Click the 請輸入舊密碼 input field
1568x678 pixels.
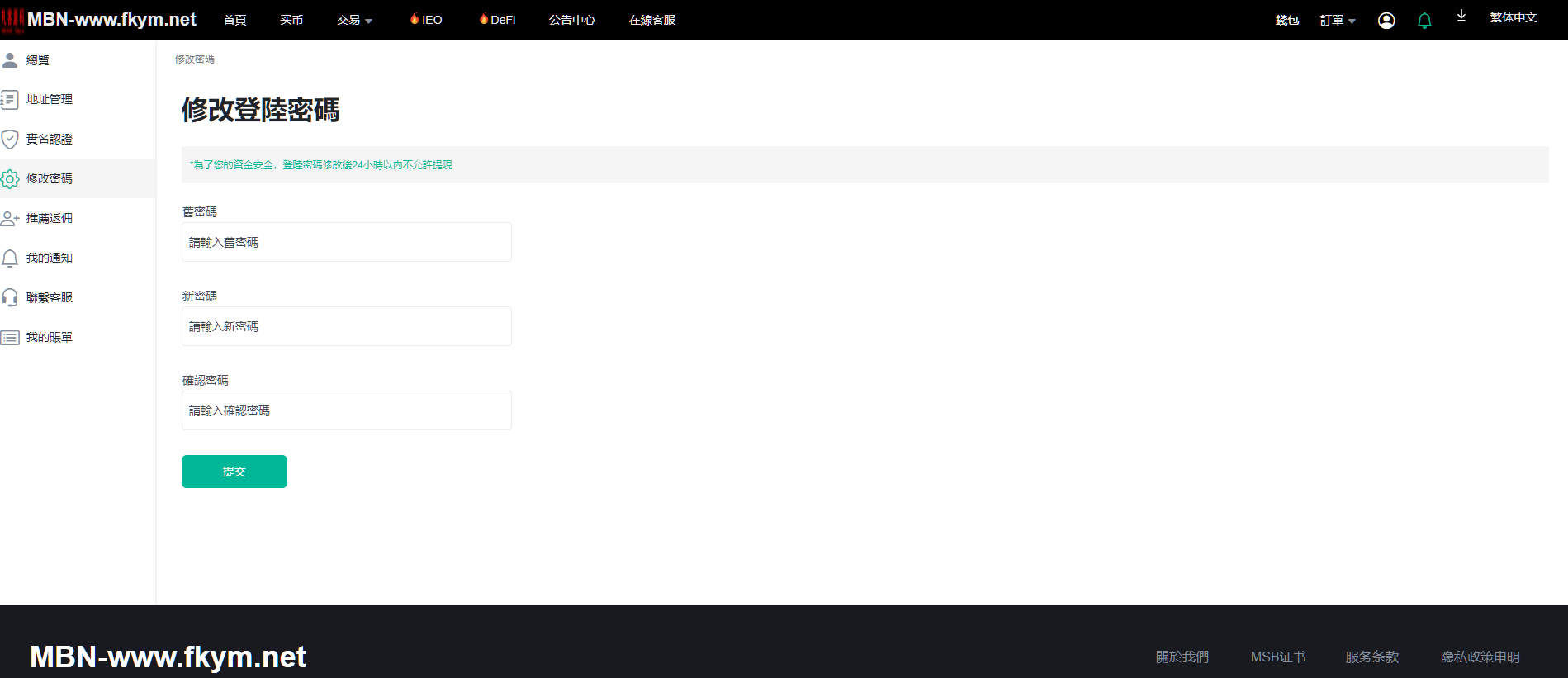click(347, 242)
